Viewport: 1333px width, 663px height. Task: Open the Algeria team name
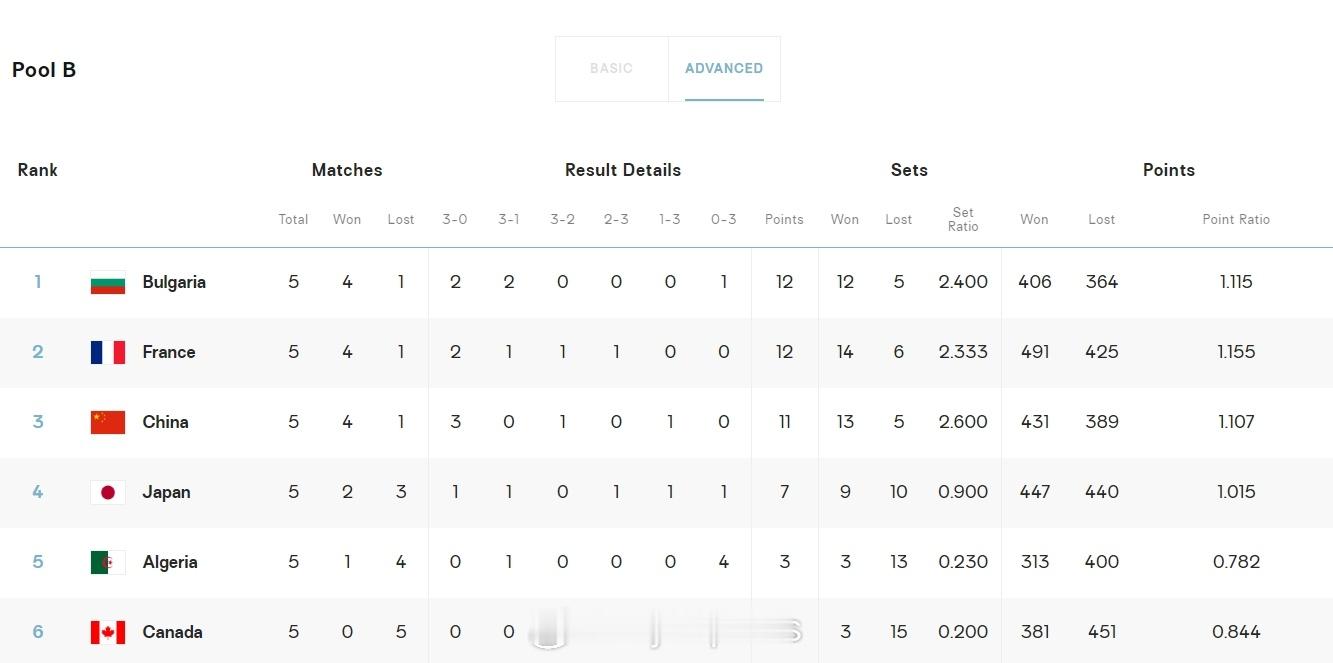tap(170, 562)
